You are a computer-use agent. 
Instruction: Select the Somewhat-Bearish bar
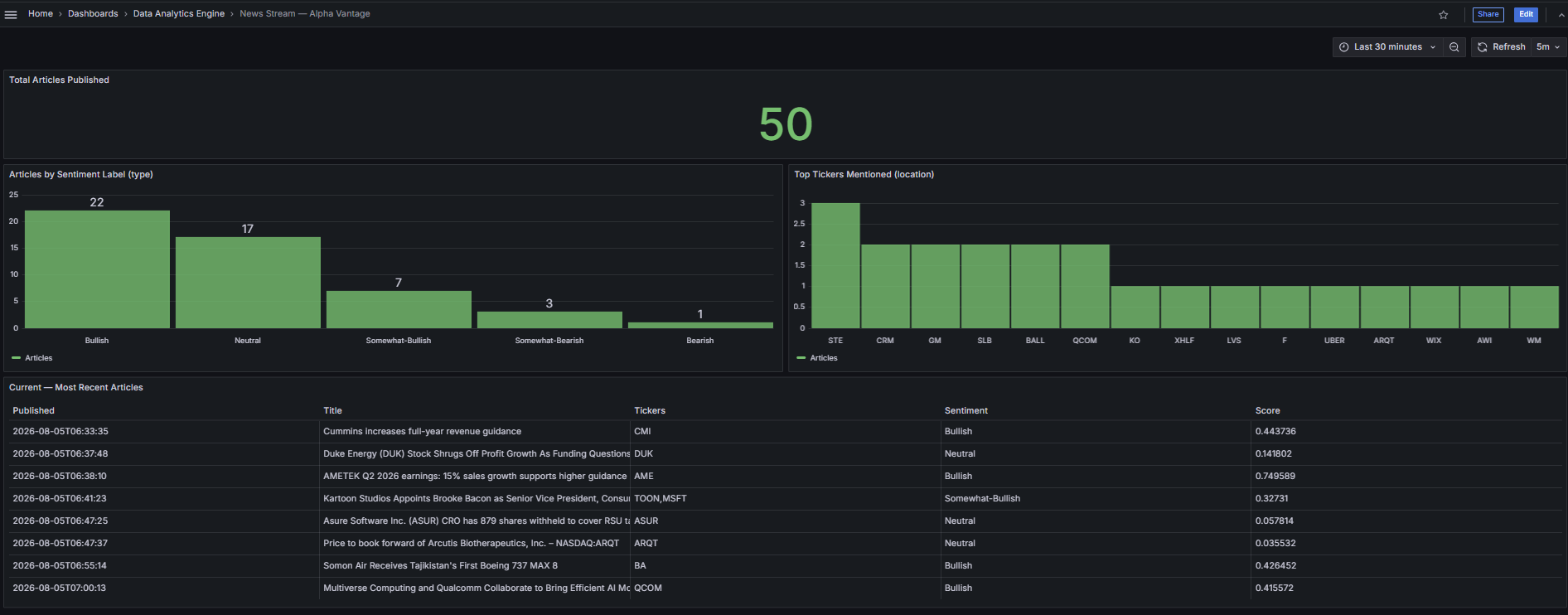tap(549, 320)
